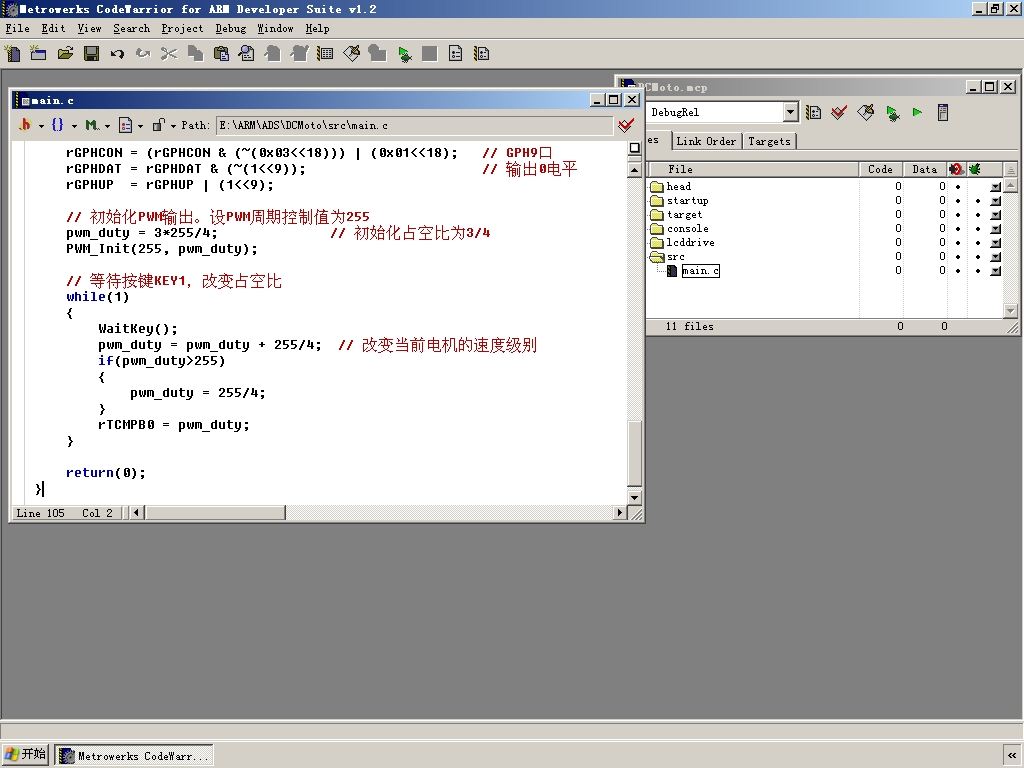Open the DebugRel target dropdown

tap(790, 112)
